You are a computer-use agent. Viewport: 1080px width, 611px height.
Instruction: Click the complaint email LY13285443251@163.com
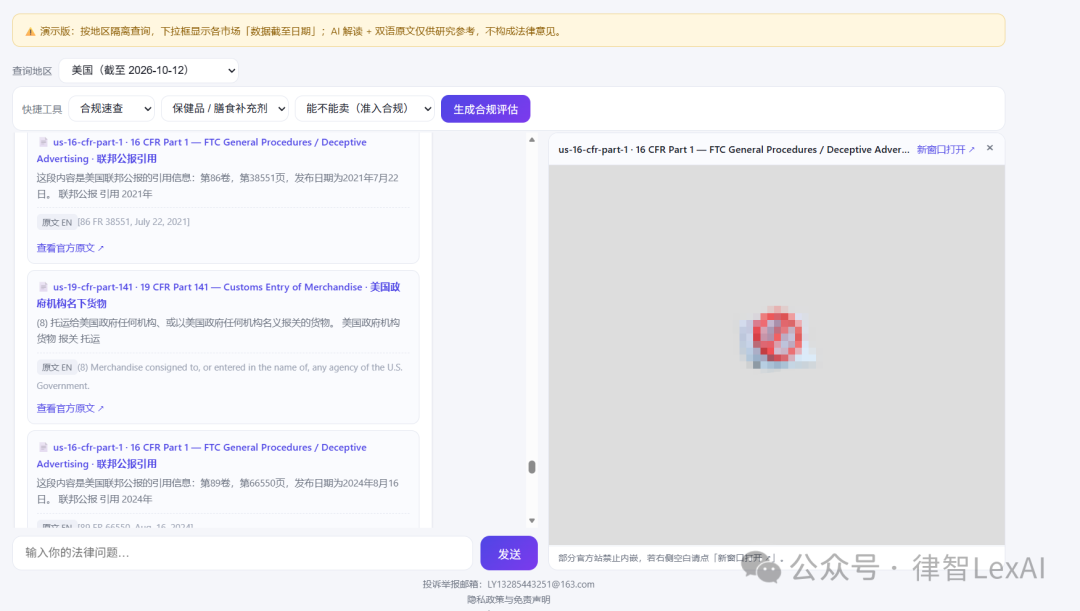tap(541, 584)
